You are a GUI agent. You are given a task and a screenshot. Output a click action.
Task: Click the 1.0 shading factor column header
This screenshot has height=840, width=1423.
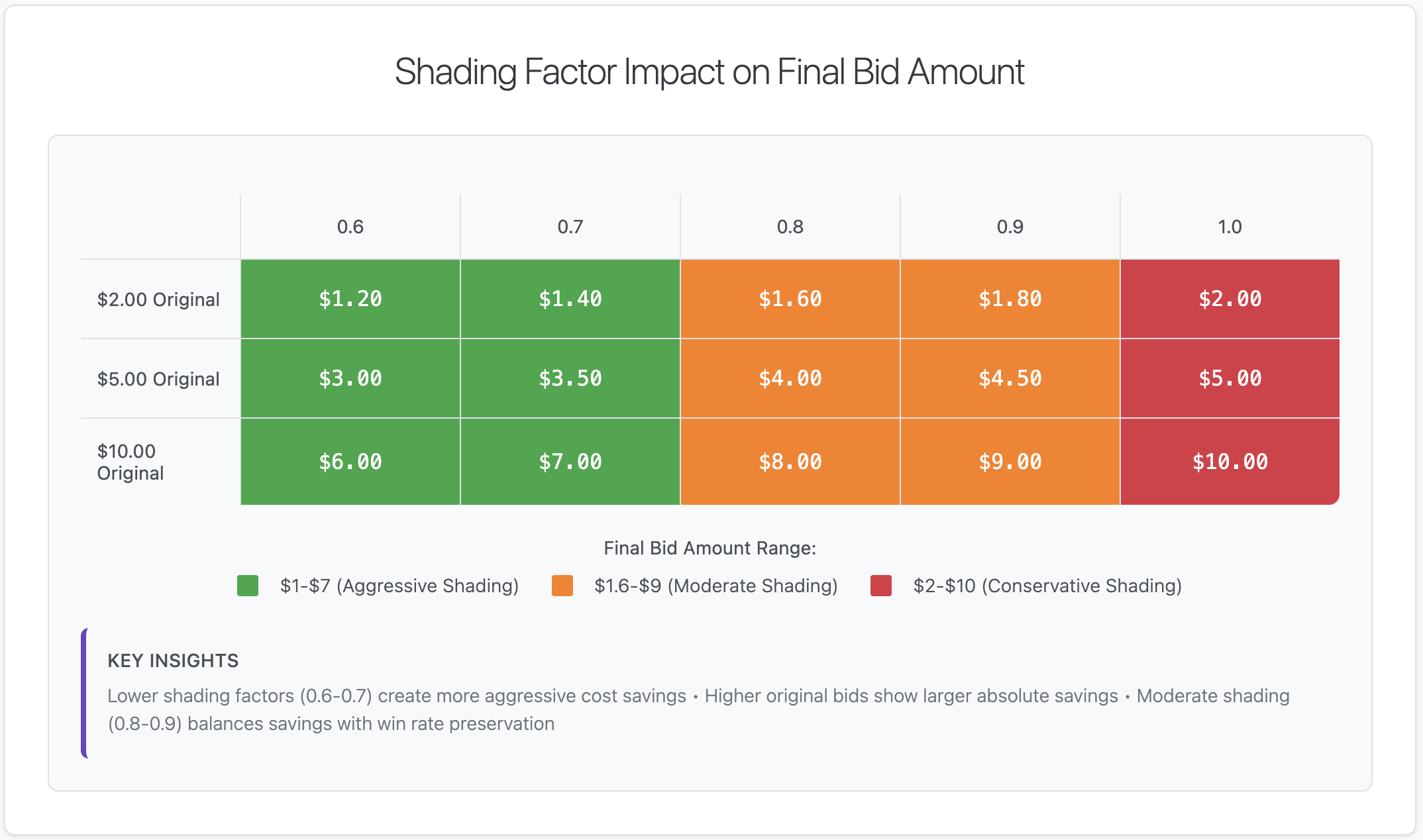pos(1230,227)
